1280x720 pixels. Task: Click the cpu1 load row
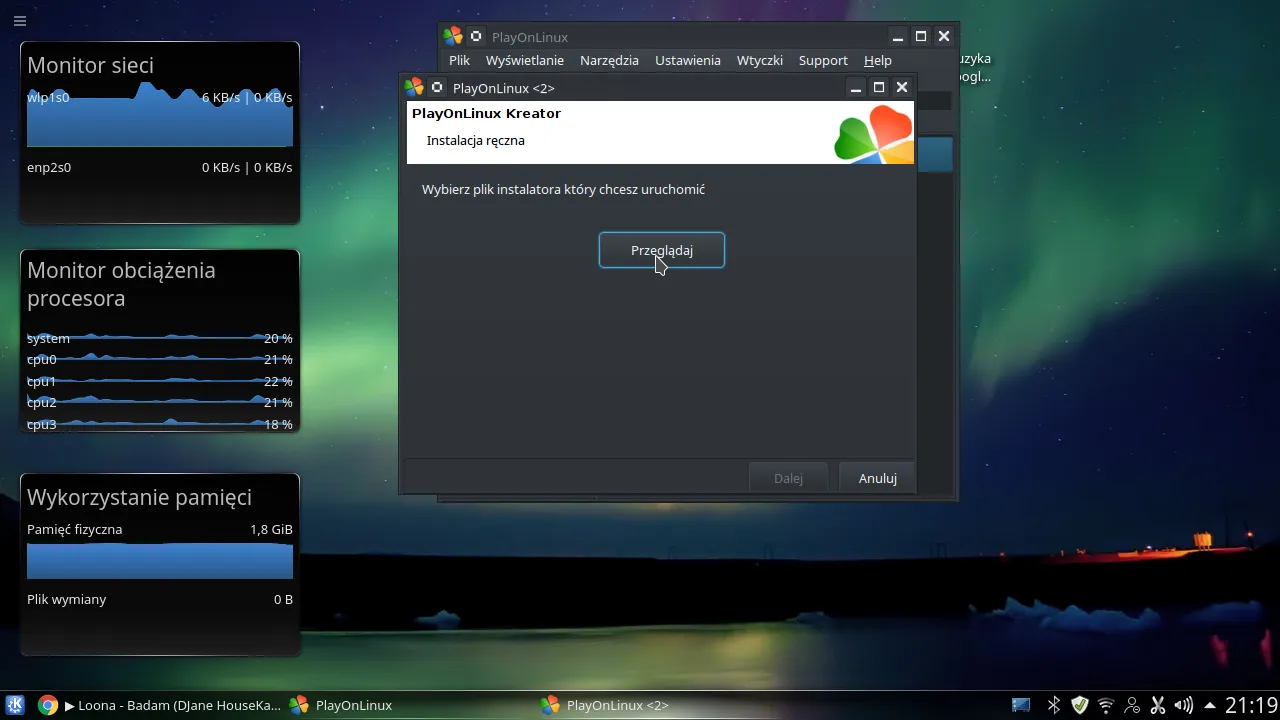[x=160, y=381]
